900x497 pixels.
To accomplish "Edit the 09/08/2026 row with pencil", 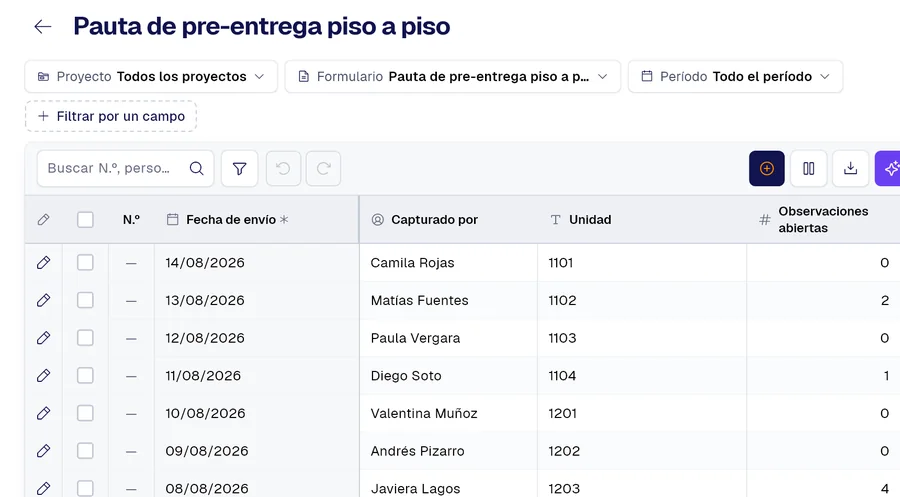I will (43, 451).
